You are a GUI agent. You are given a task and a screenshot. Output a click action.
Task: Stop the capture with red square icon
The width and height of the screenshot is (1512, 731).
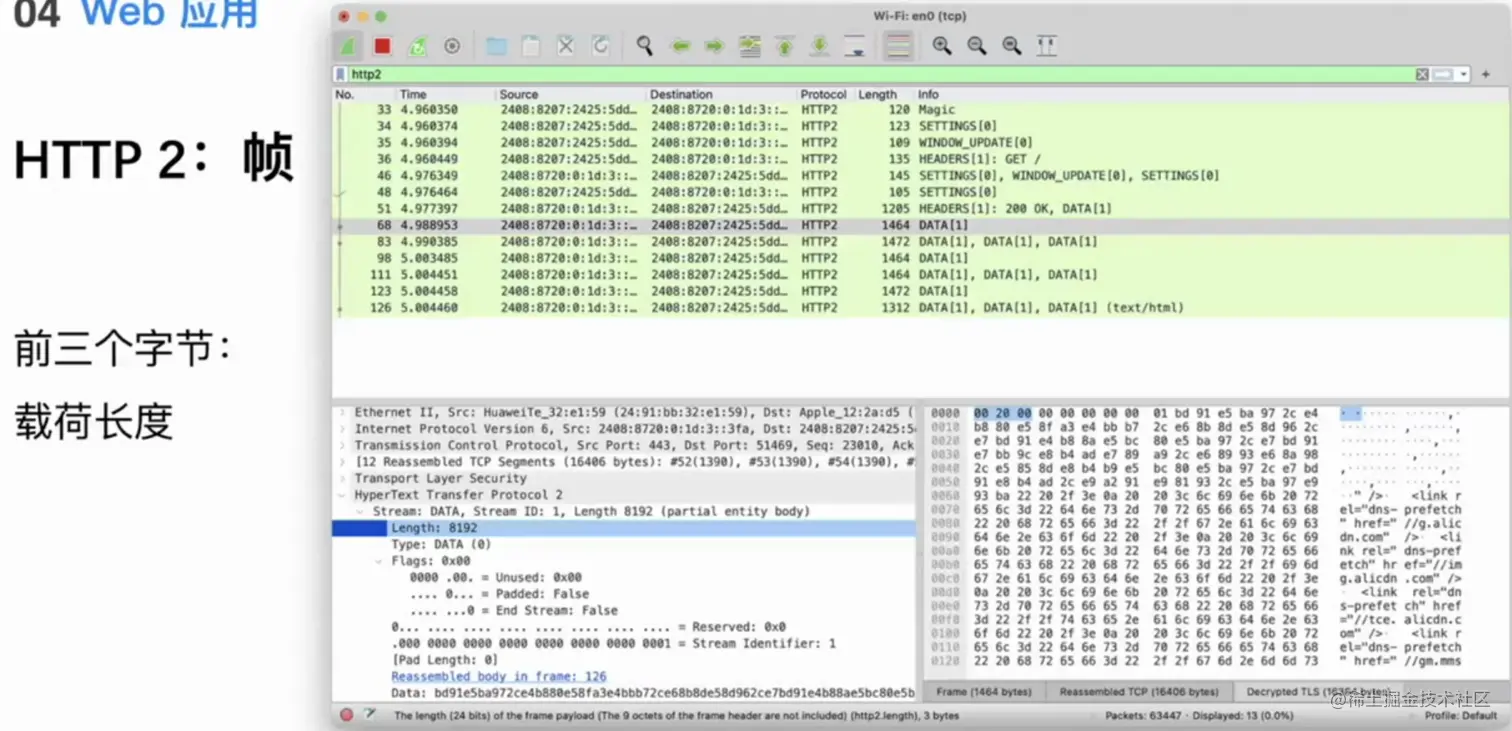382,46
